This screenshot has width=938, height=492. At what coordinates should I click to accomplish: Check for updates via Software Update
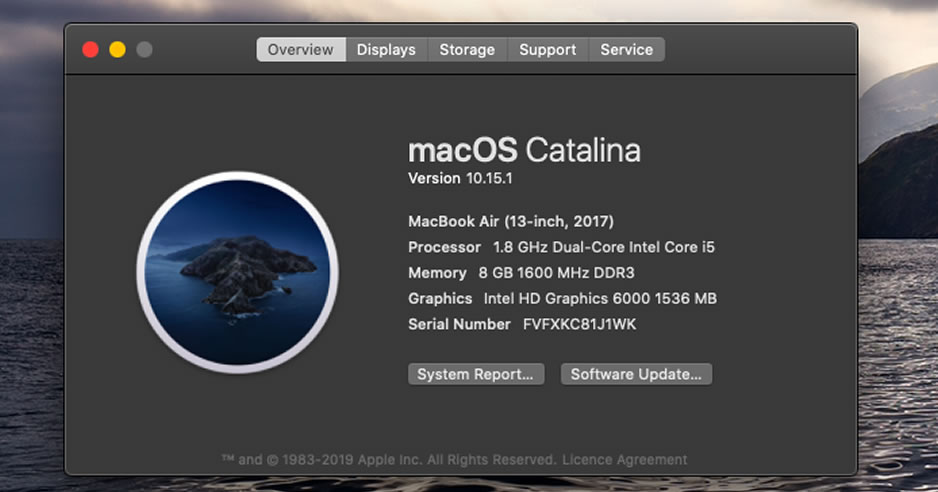pyautogui.click(x=636, y=374)
